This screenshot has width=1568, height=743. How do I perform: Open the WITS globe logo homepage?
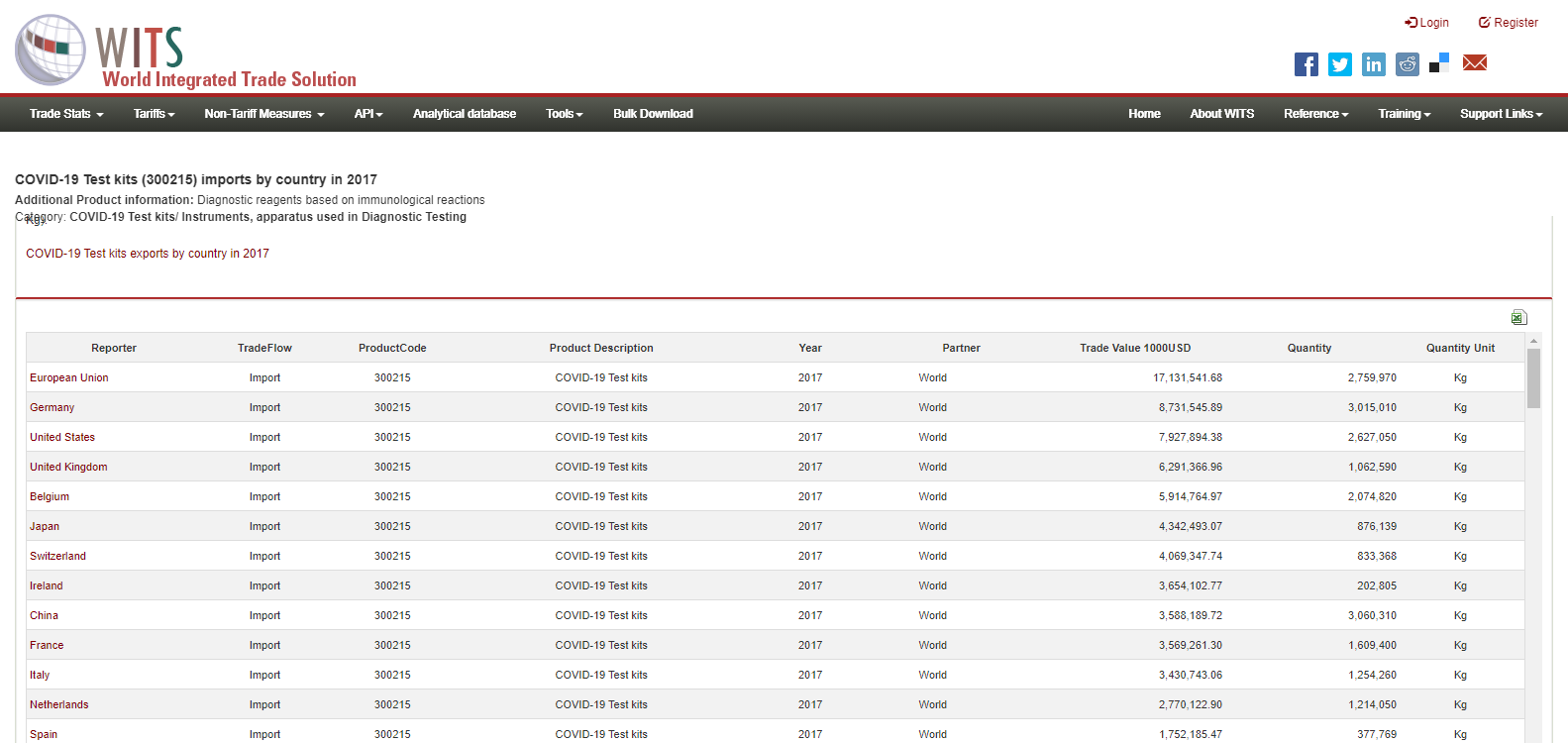pyautogui.click(x=51, y=50)
